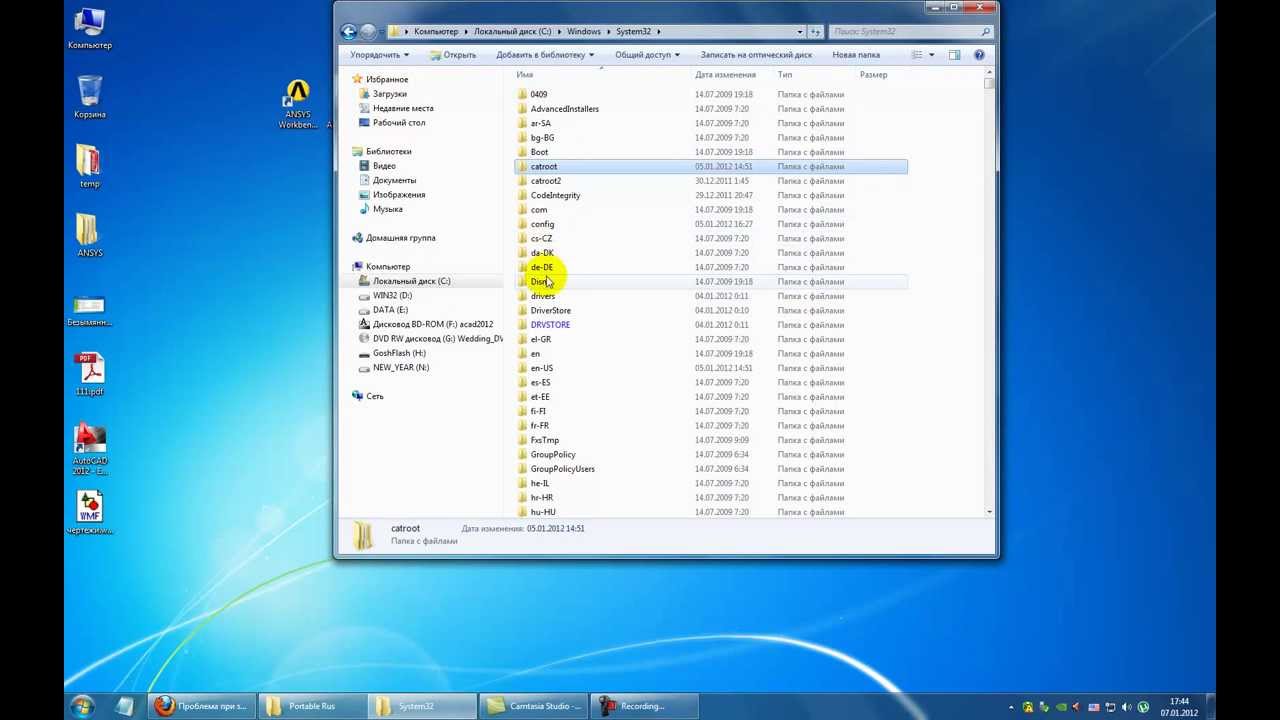Open the Компьютер desktop icon
Screen dimensions: 1280x720
pyautogui.click(x=90, y=28)
